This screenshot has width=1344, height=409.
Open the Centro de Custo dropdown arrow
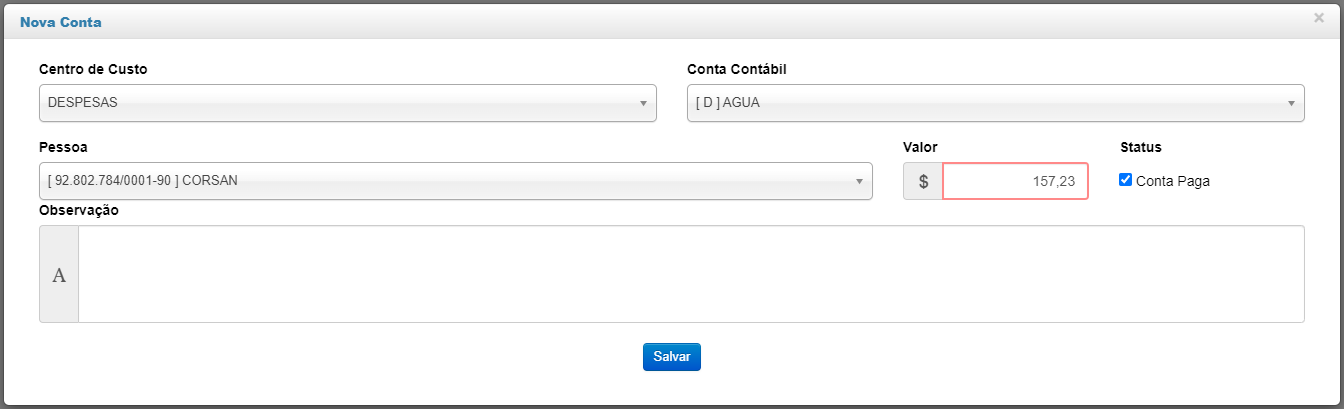[x=643, y=103]
